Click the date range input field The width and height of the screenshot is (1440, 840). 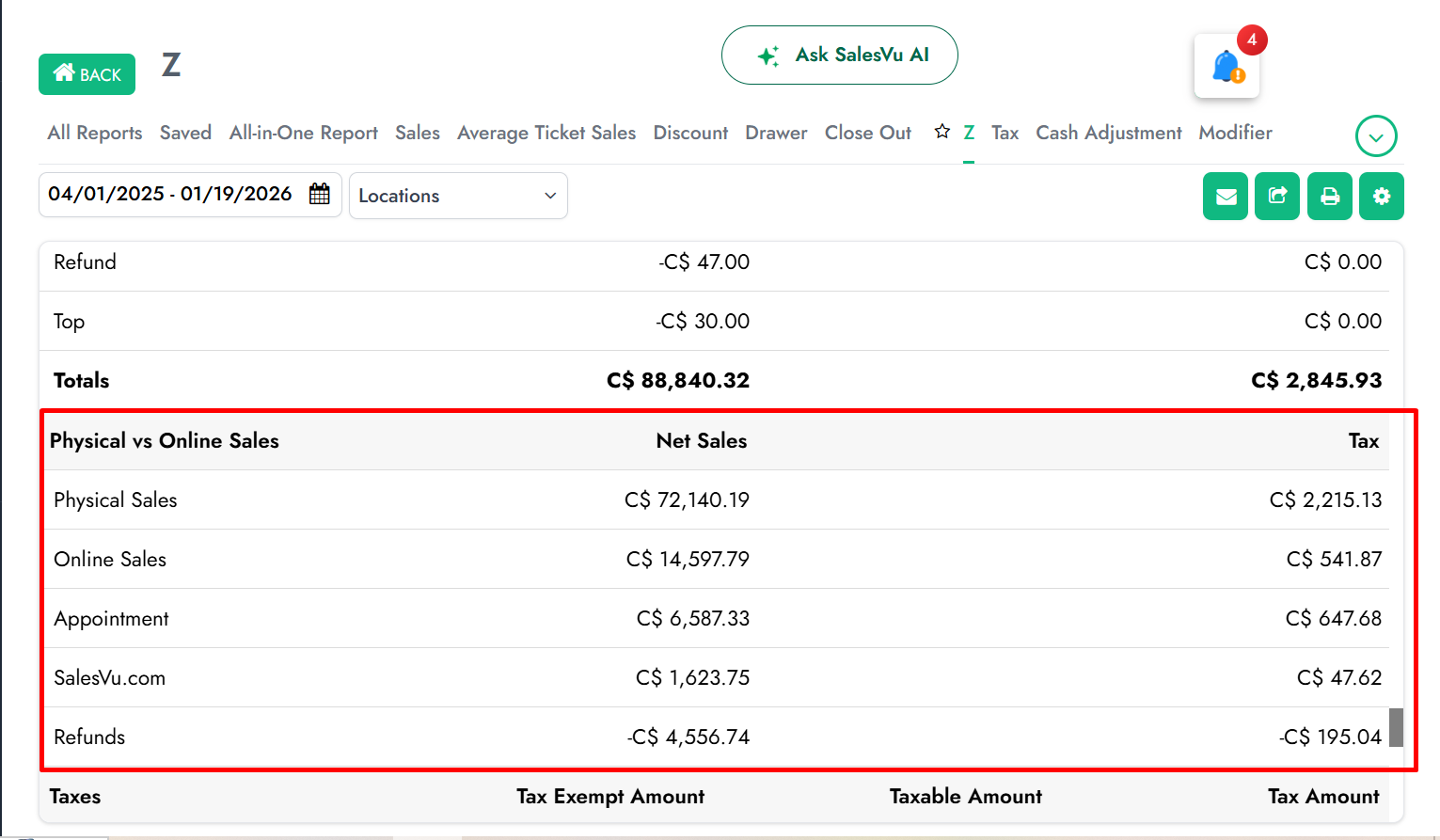click(x=170, y=194)
